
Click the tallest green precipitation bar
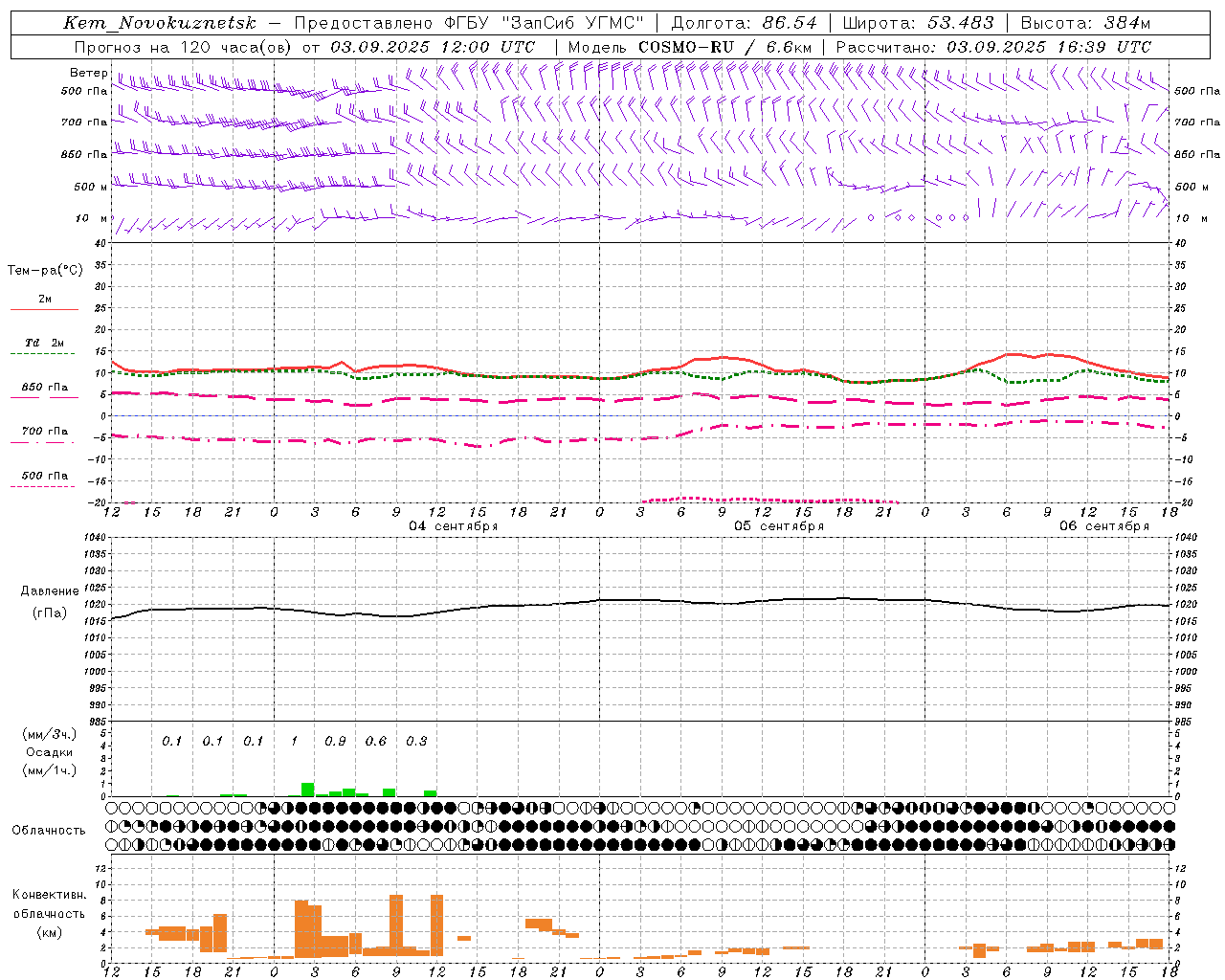point(308,790)
